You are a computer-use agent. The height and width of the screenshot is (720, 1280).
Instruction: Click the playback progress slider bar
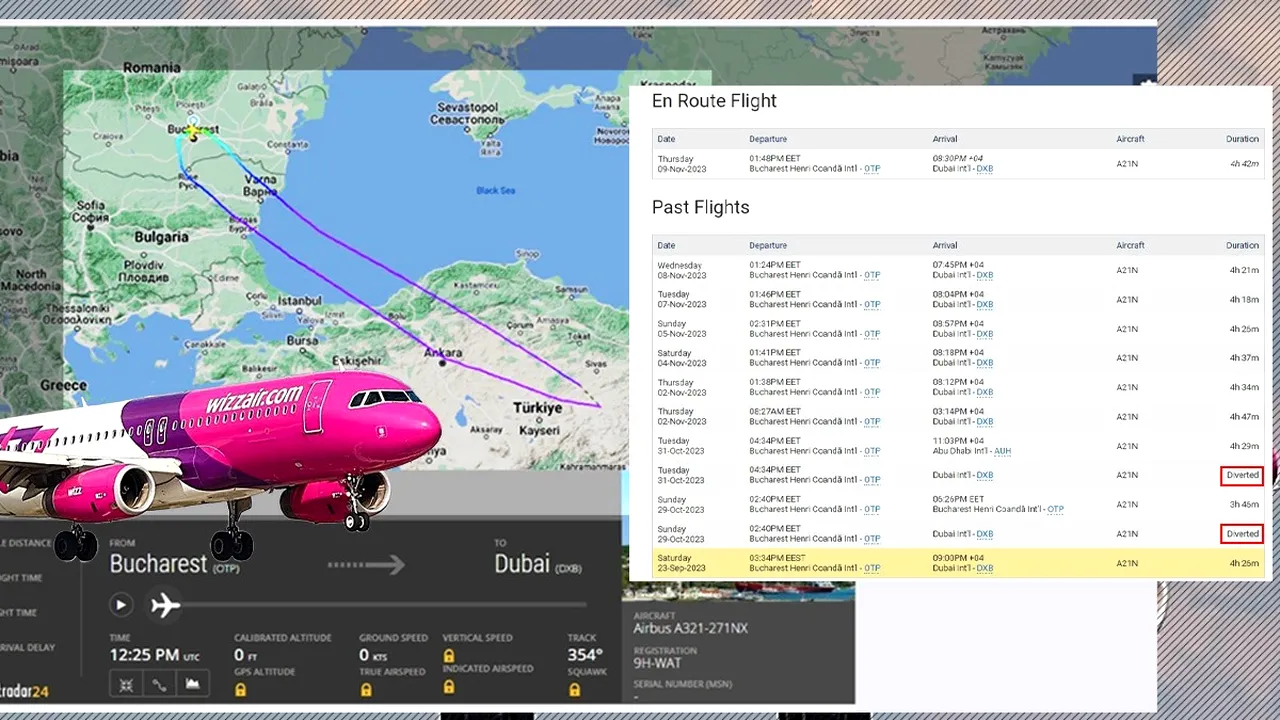400,604
